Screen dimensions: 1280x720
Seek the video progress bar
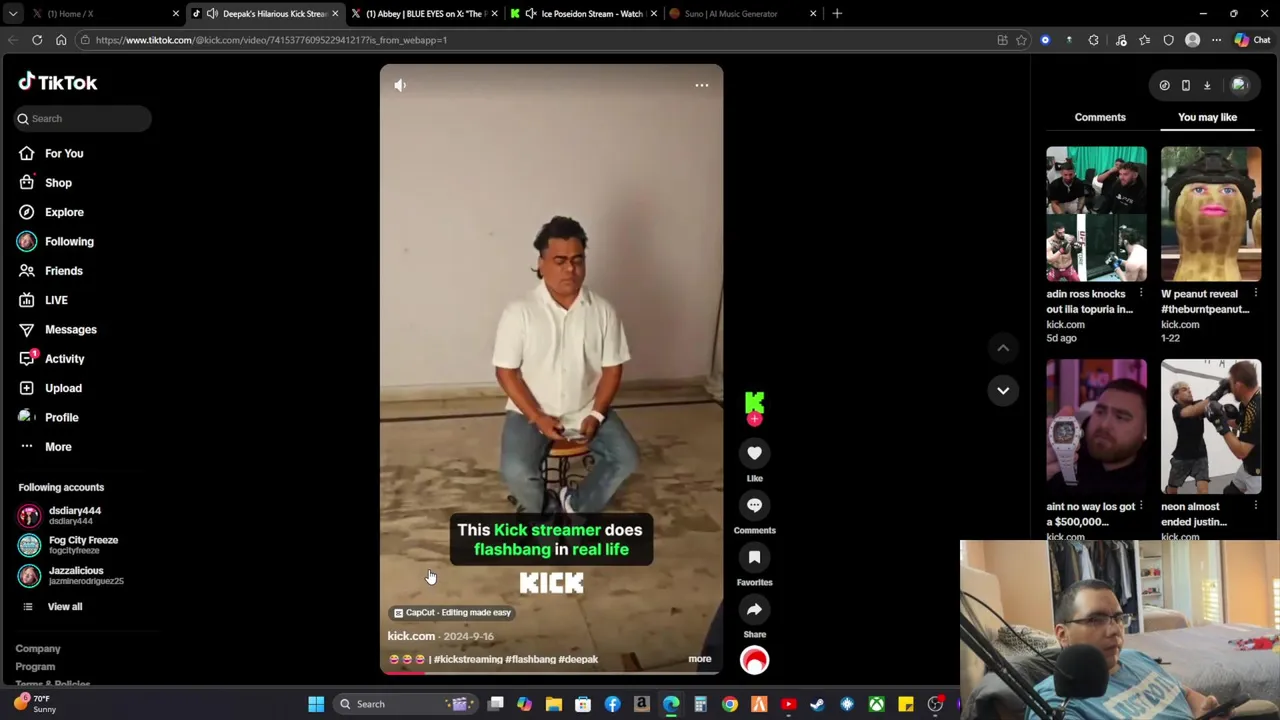click(x=551, y=673)
